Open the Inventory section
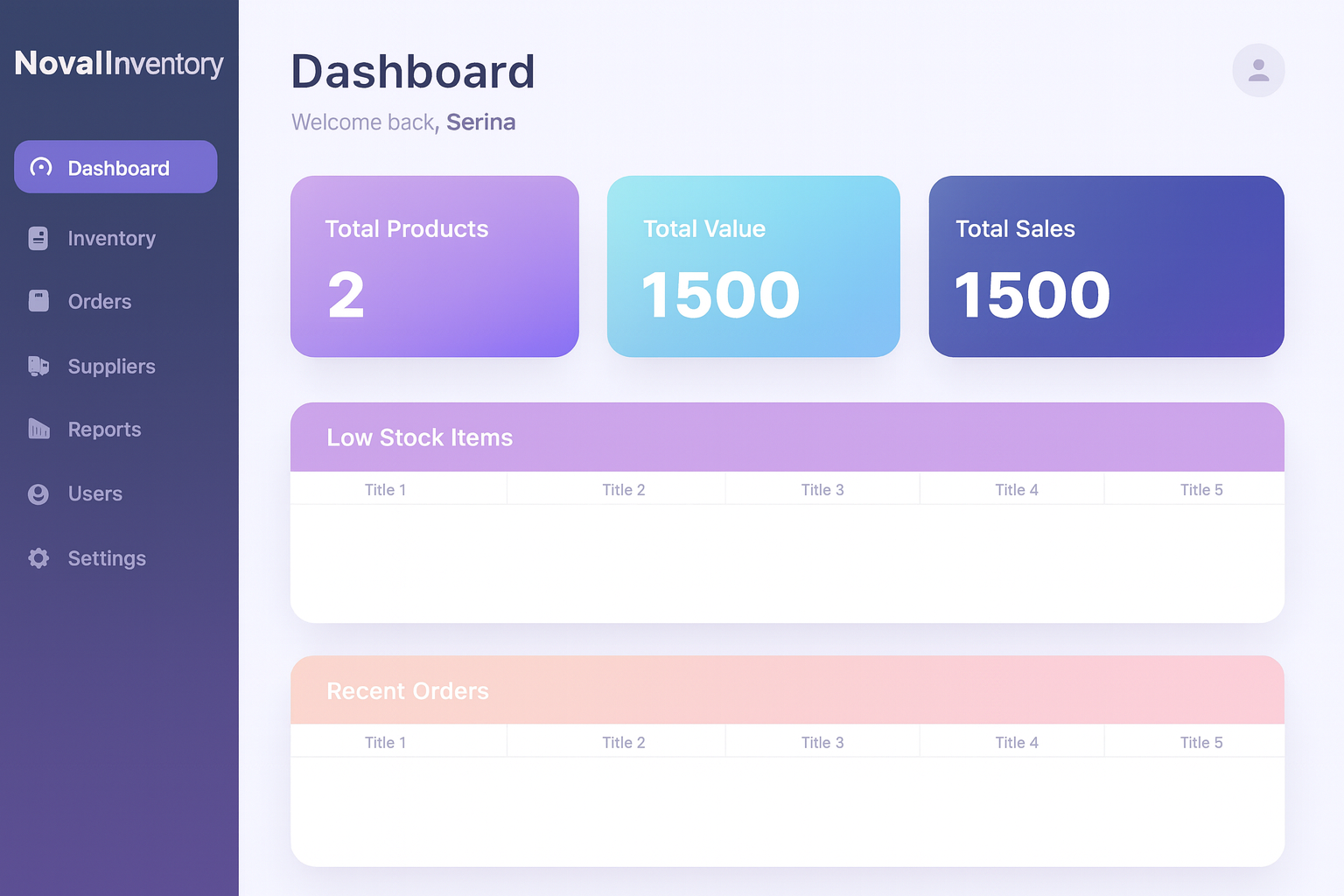Image resolution: width=1344 pixels, height=896 pixels. coord(111,238)
